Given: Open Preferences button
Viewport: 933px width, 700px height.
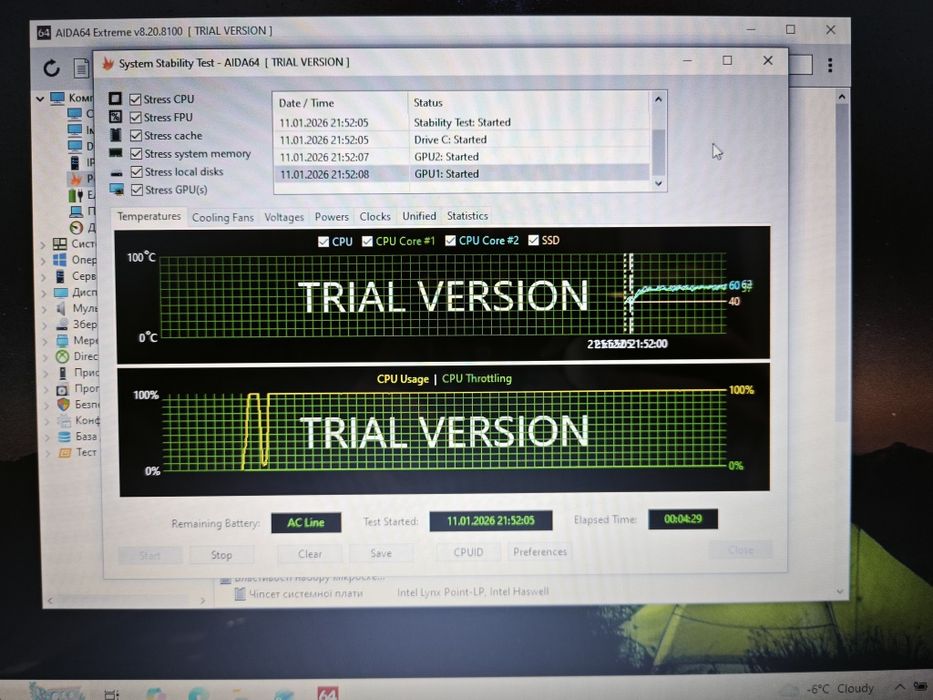Looking at the screenshot, I should 540,552.
